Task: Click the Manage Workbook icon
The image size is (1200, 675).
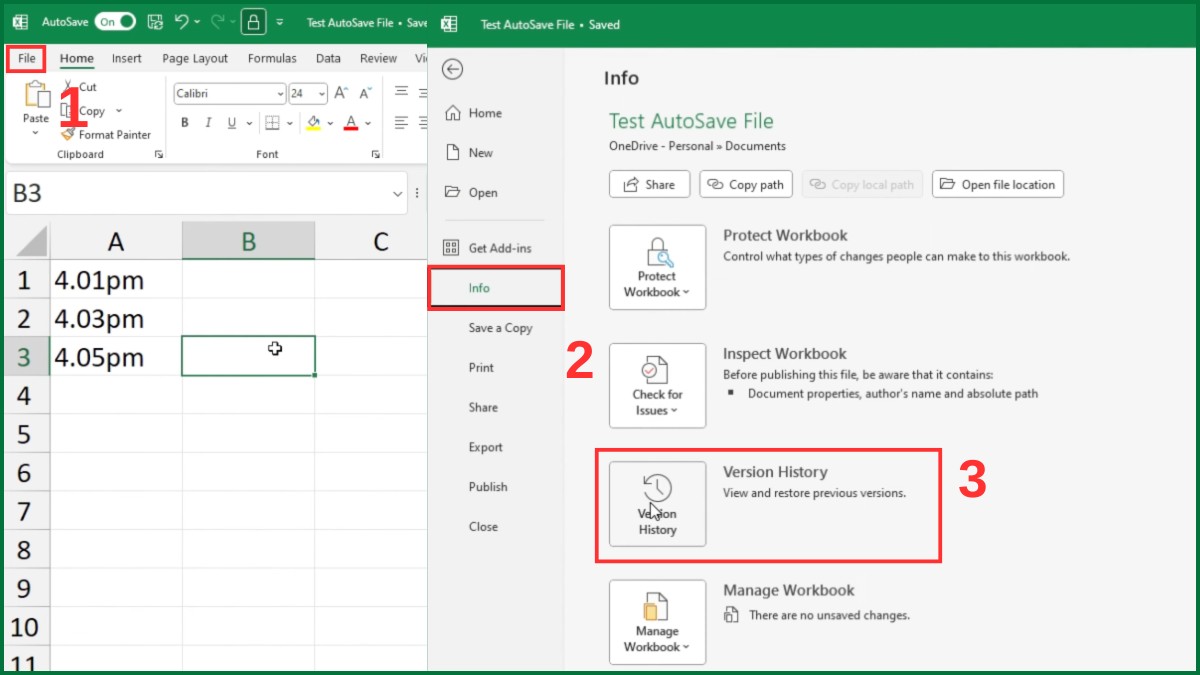Action: (657, 622)
